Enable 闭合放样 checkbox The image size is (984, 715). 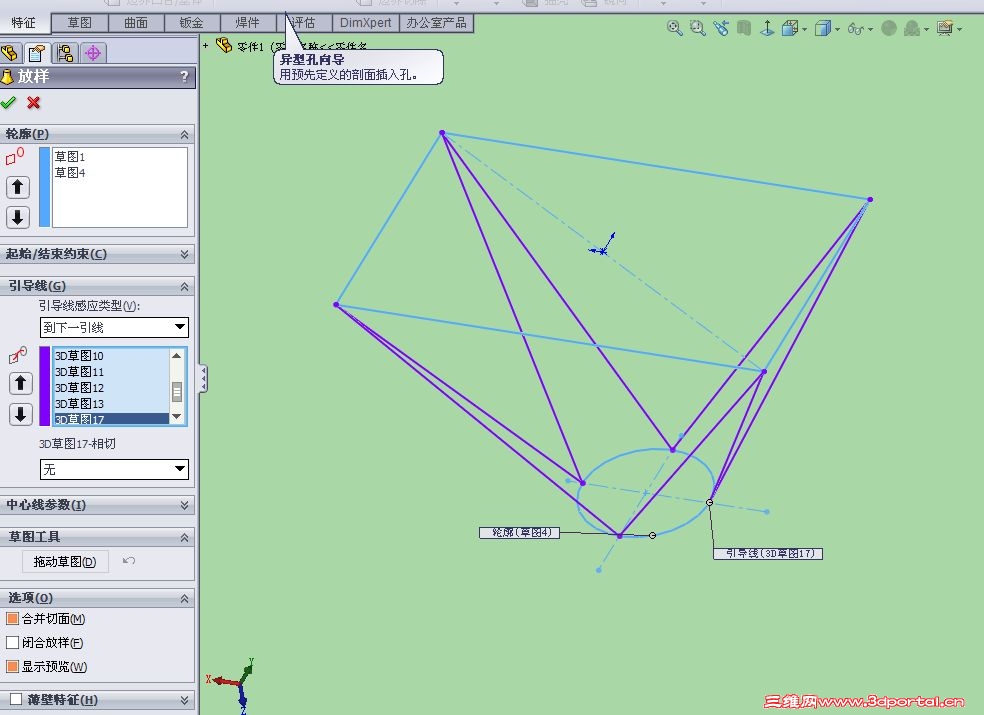pyautogui.click(x=12, y=642)
